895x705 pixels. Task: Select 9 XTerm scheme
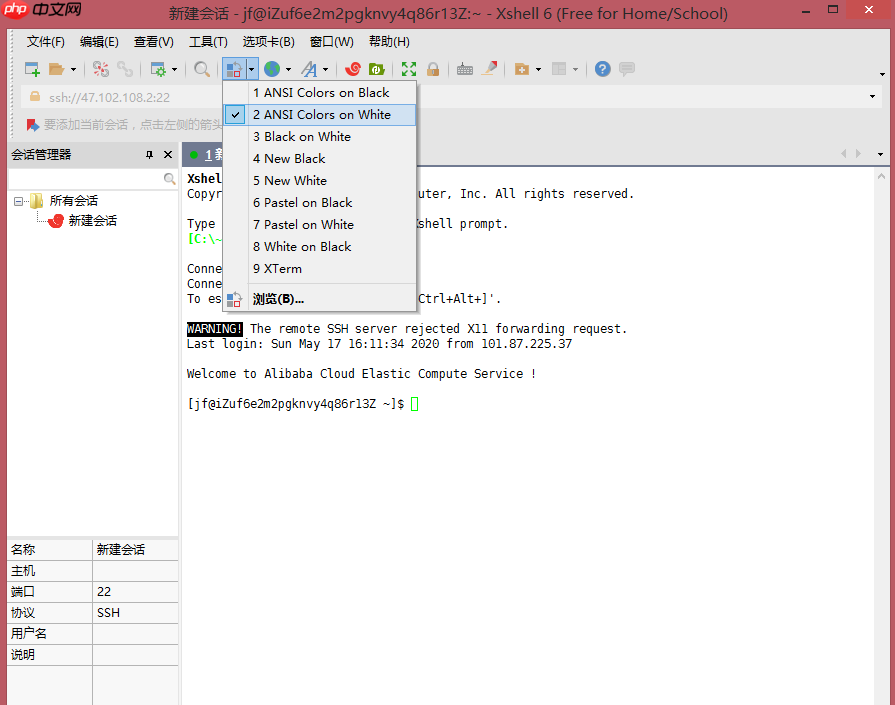pyautogui.click(x=320, y=269)
